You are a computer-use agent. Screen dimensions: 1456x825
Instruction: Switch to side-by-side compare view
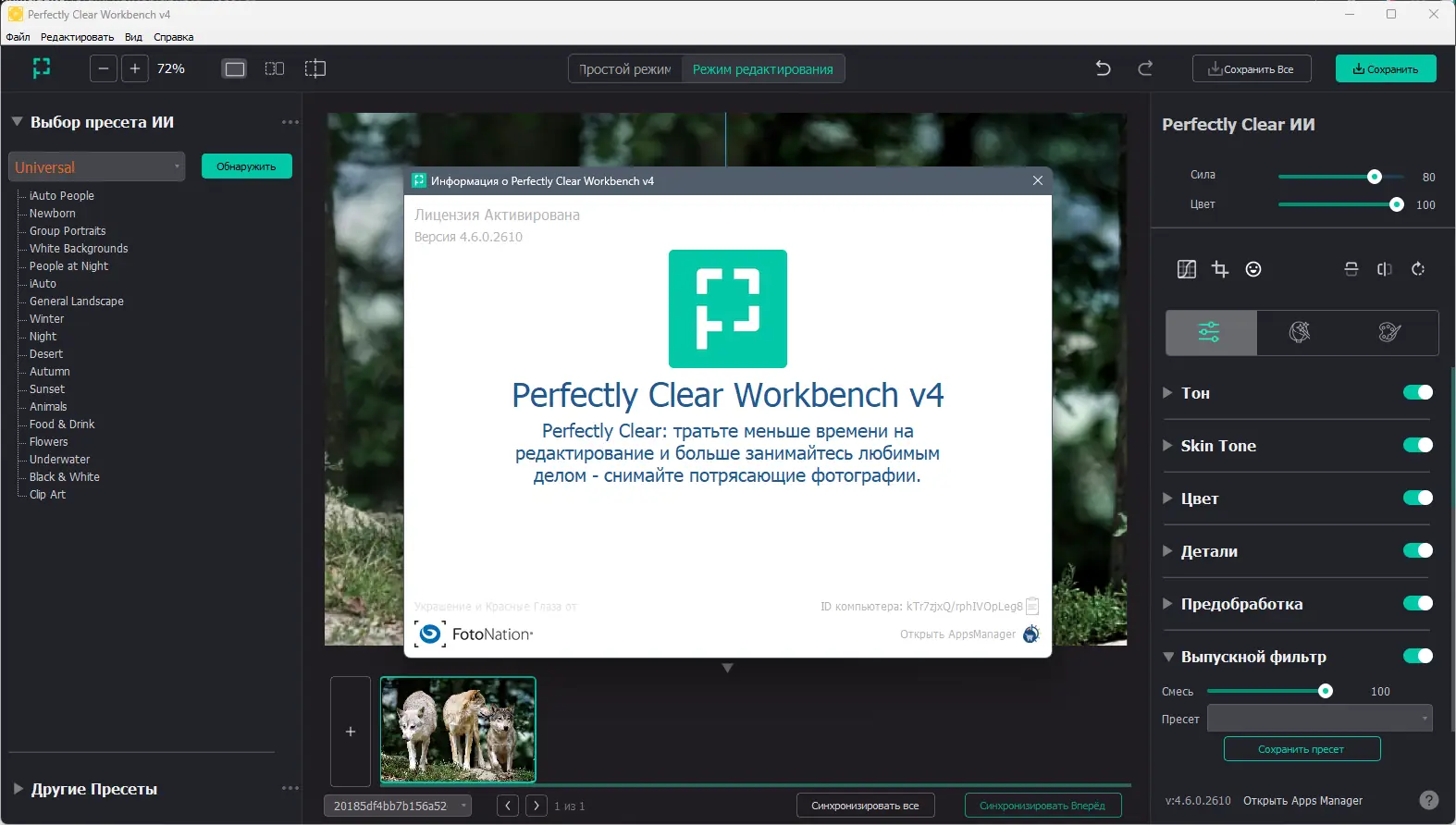tap(275, 68)
